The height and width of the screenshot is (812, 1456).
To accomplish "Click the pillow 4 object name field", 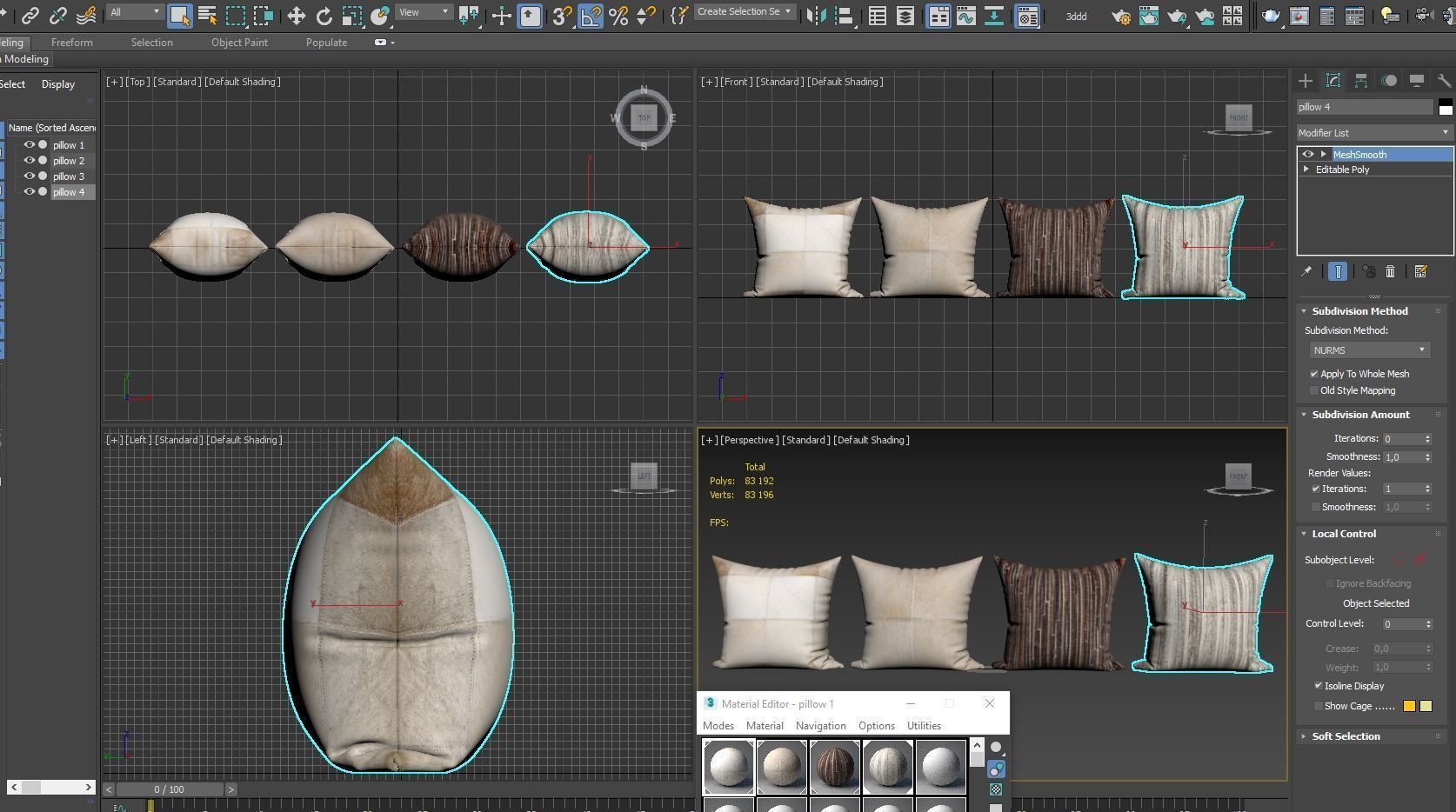I will pyautogui.click(x=1365, y=107).
